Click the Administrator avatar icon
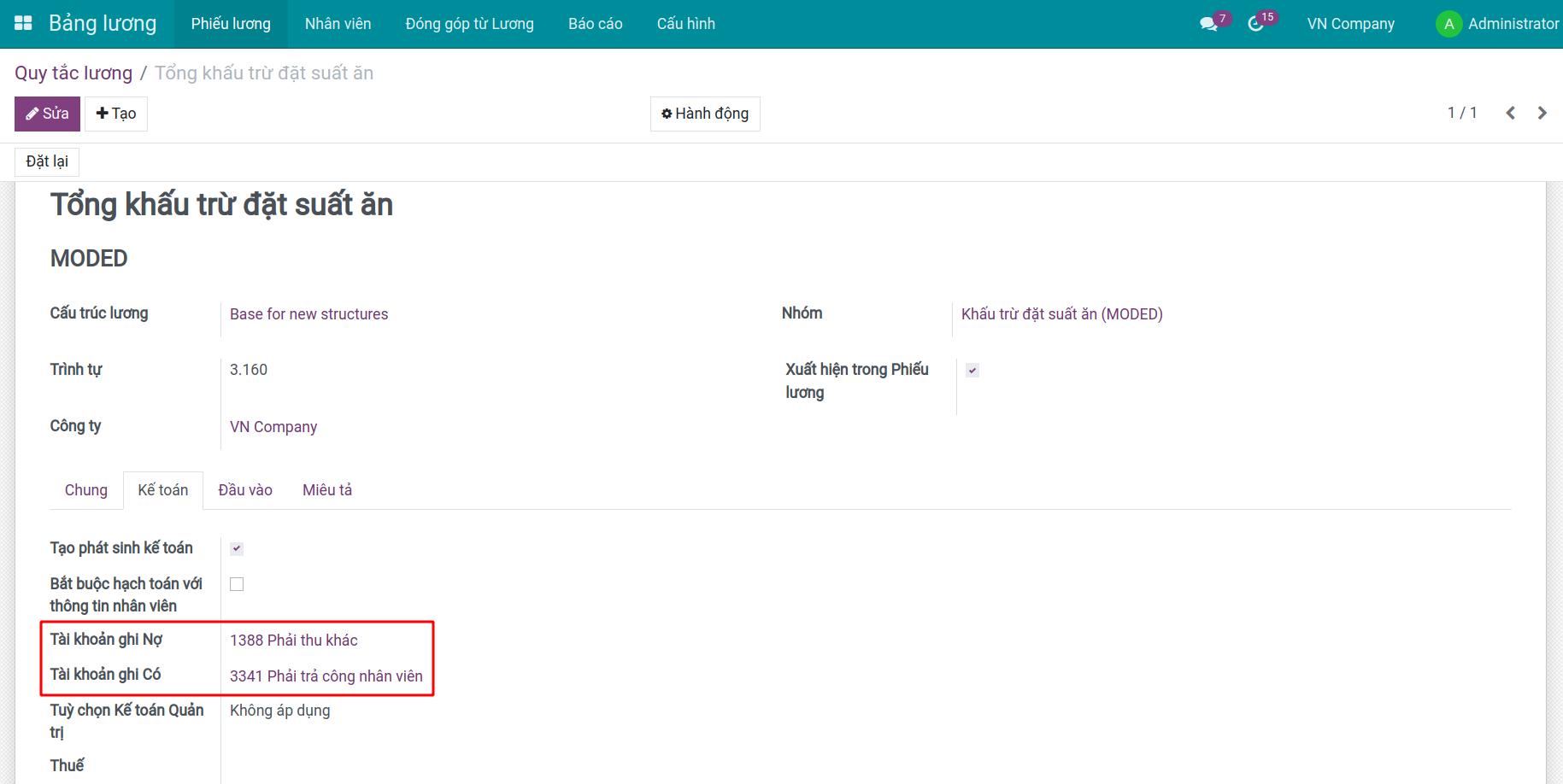Screen dimensions: 1563x784 coord(1448,24)
